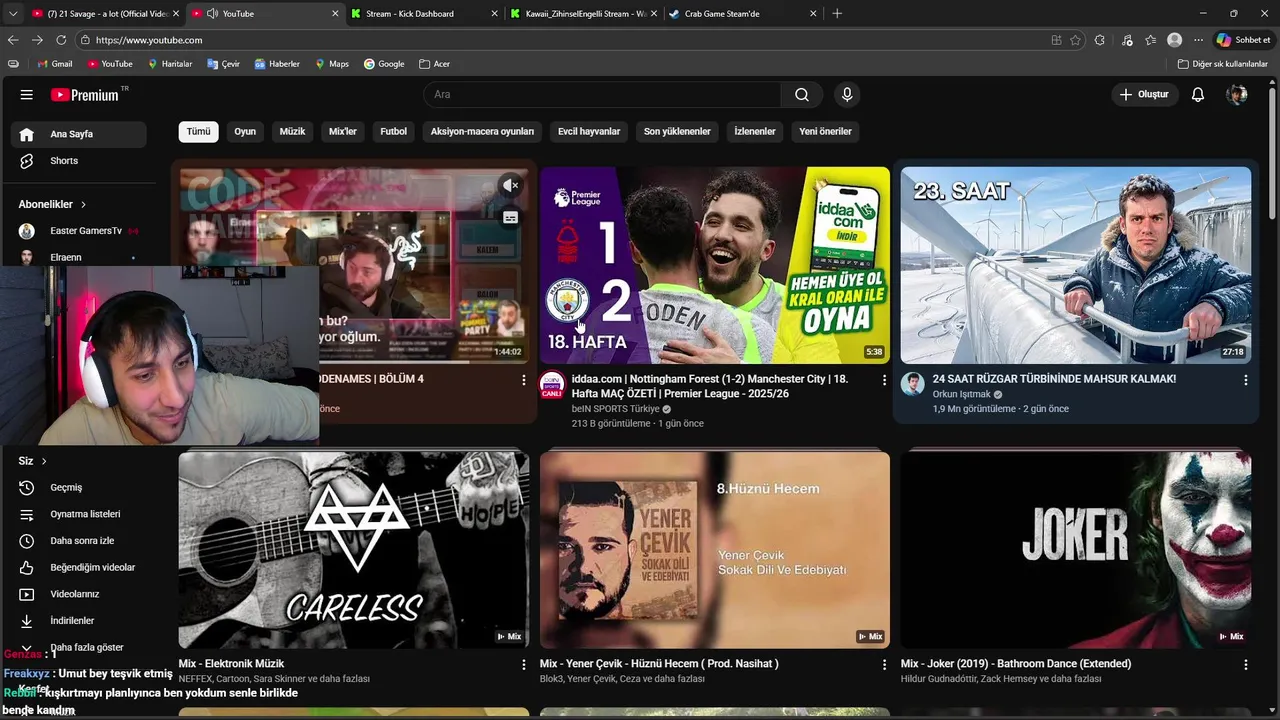
Task: Select the İzlenenler filter chip
Action: pyautogui.click(x=755, y=131)
